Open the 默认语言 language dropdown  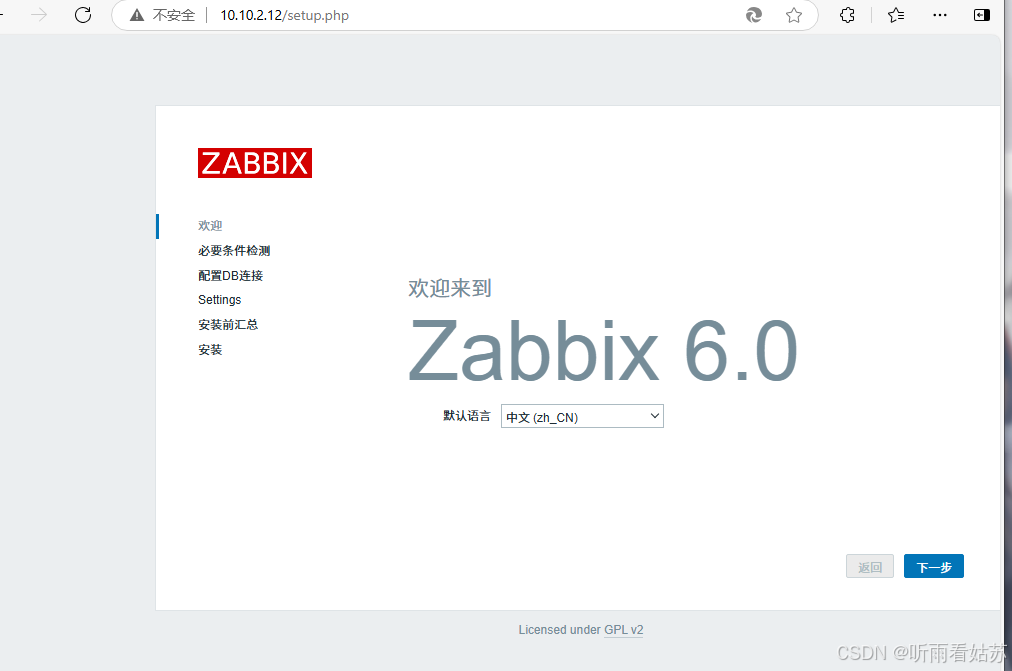[581, 417]
